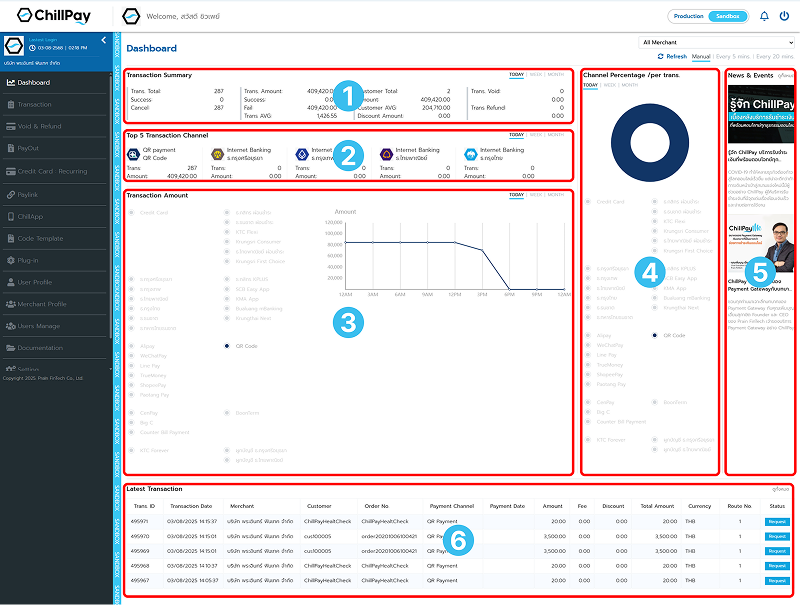Image resolution: width=800 pixels, height=605 pixels.
Task: Open Users Manage in the sidebar
Action: (38, 326)
